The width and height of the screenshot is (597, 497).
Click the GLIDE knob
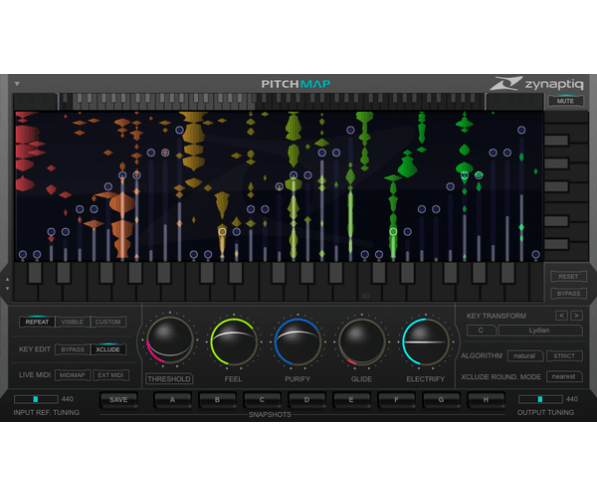(361, 342)
